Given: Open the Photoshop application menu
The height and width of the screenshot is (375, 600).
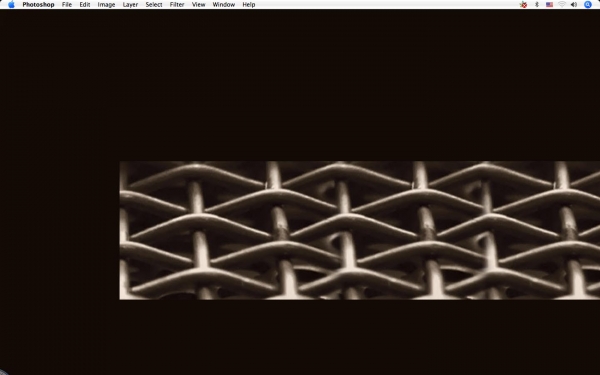Looking at the screenshot, I should (x=38, y=5).
